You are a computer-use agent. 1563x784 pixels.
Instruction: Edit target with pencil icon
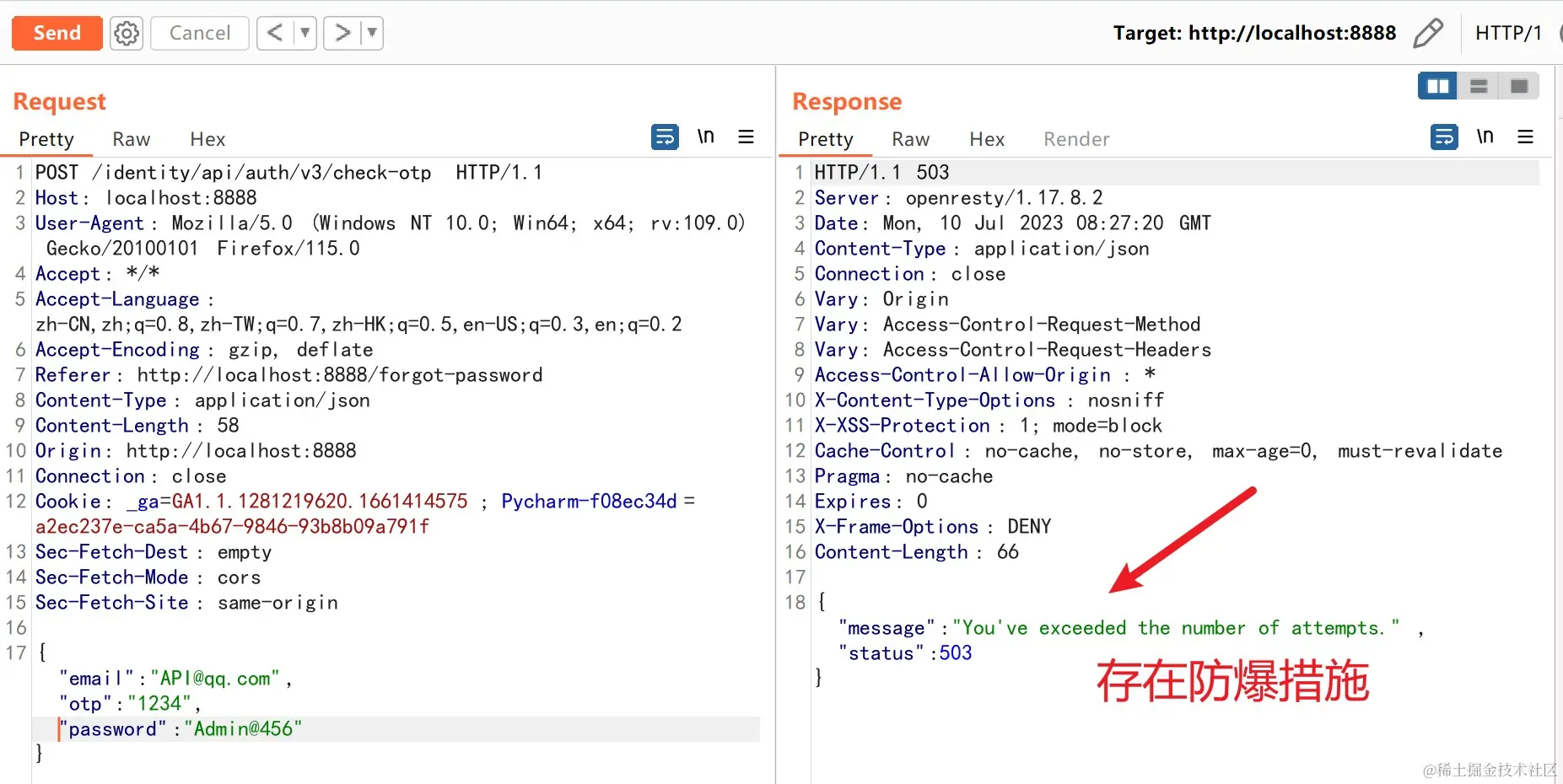click(1428, 33)
